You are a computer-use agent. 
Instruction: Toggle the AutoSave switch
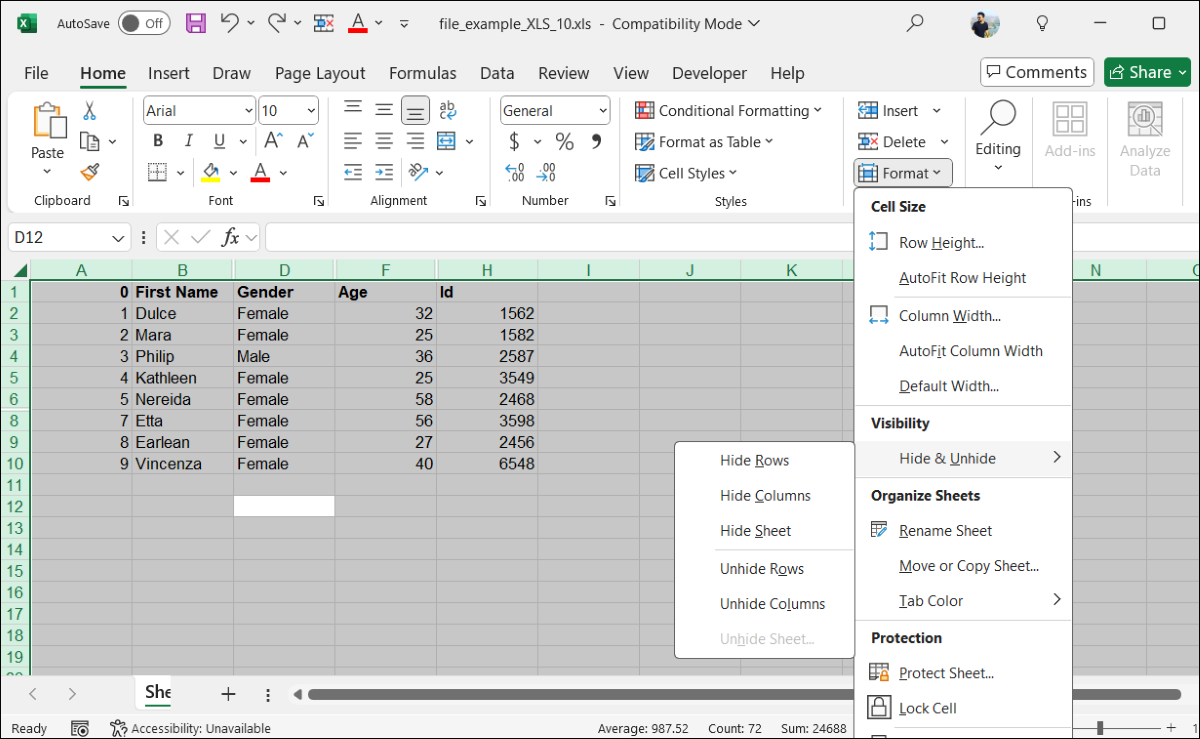point(144,23)
